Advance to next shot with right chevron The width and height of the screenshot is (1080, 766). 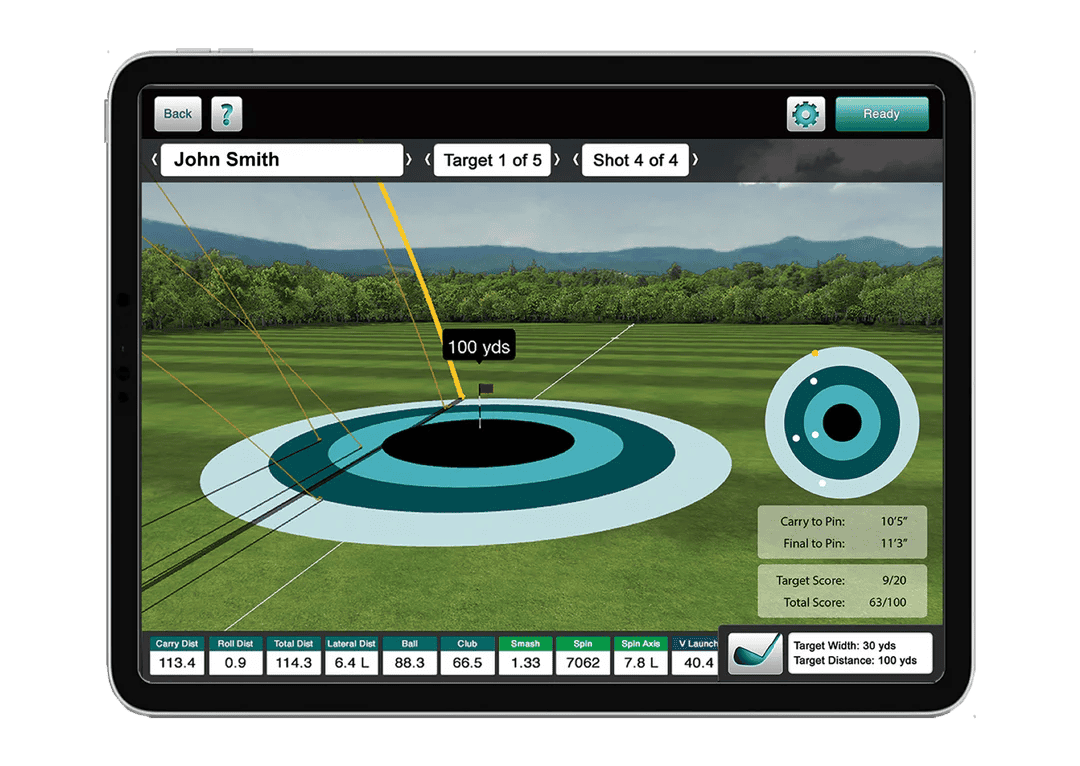pyautogui.click(x=695, y=160)
